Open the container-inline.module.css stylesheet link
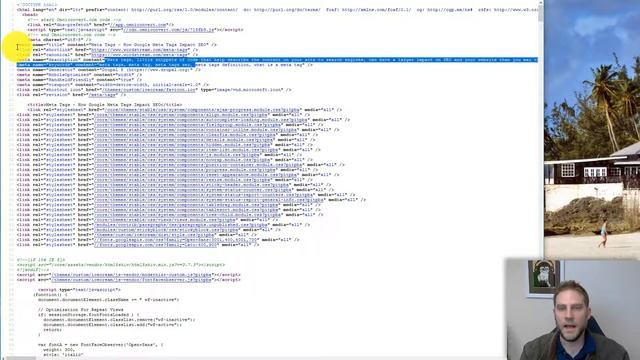 tap(196, 130)
